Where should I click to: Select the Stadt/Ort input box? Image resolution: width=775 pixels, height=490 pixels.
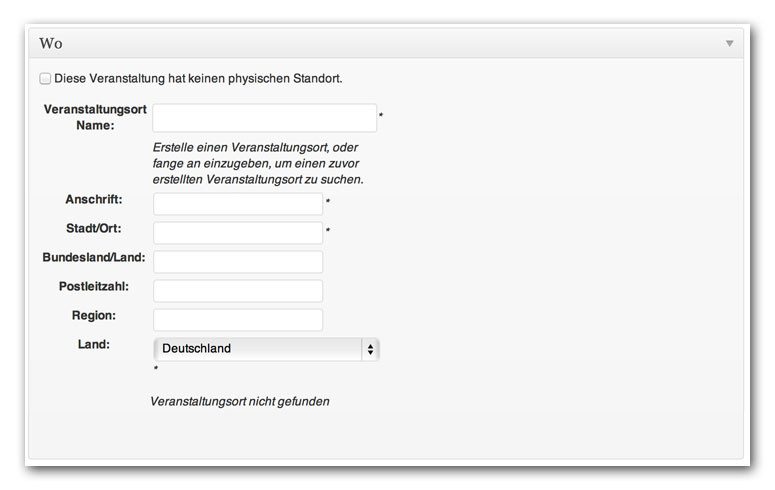pos(238,233)
